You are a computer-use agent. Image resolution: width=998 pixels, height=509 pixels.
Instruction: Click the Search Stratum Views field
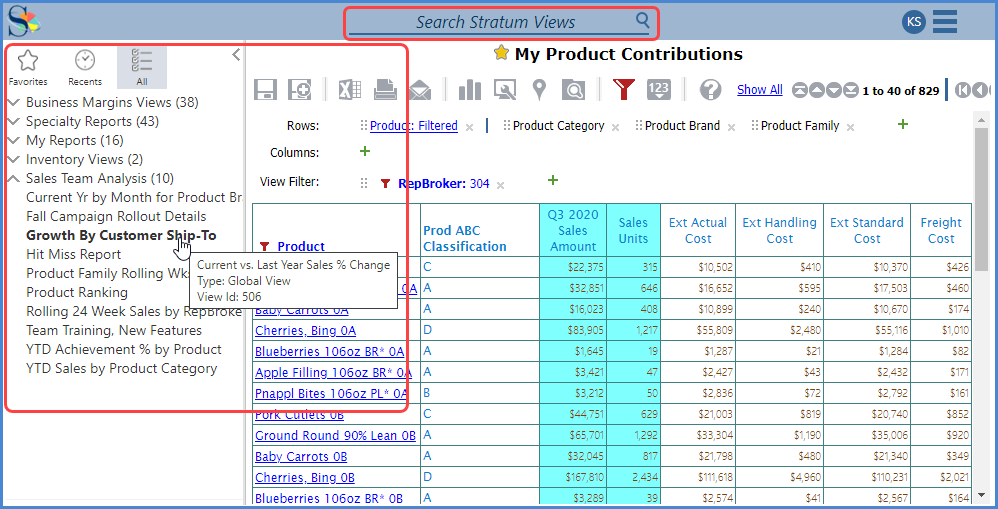(x=495, y=22)
